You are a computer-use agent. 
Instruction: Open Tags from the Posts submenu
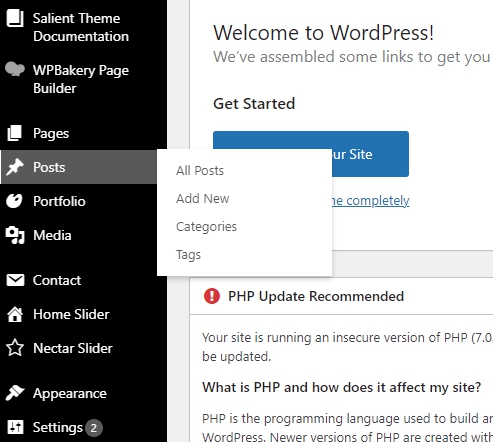tap(188, 255)
